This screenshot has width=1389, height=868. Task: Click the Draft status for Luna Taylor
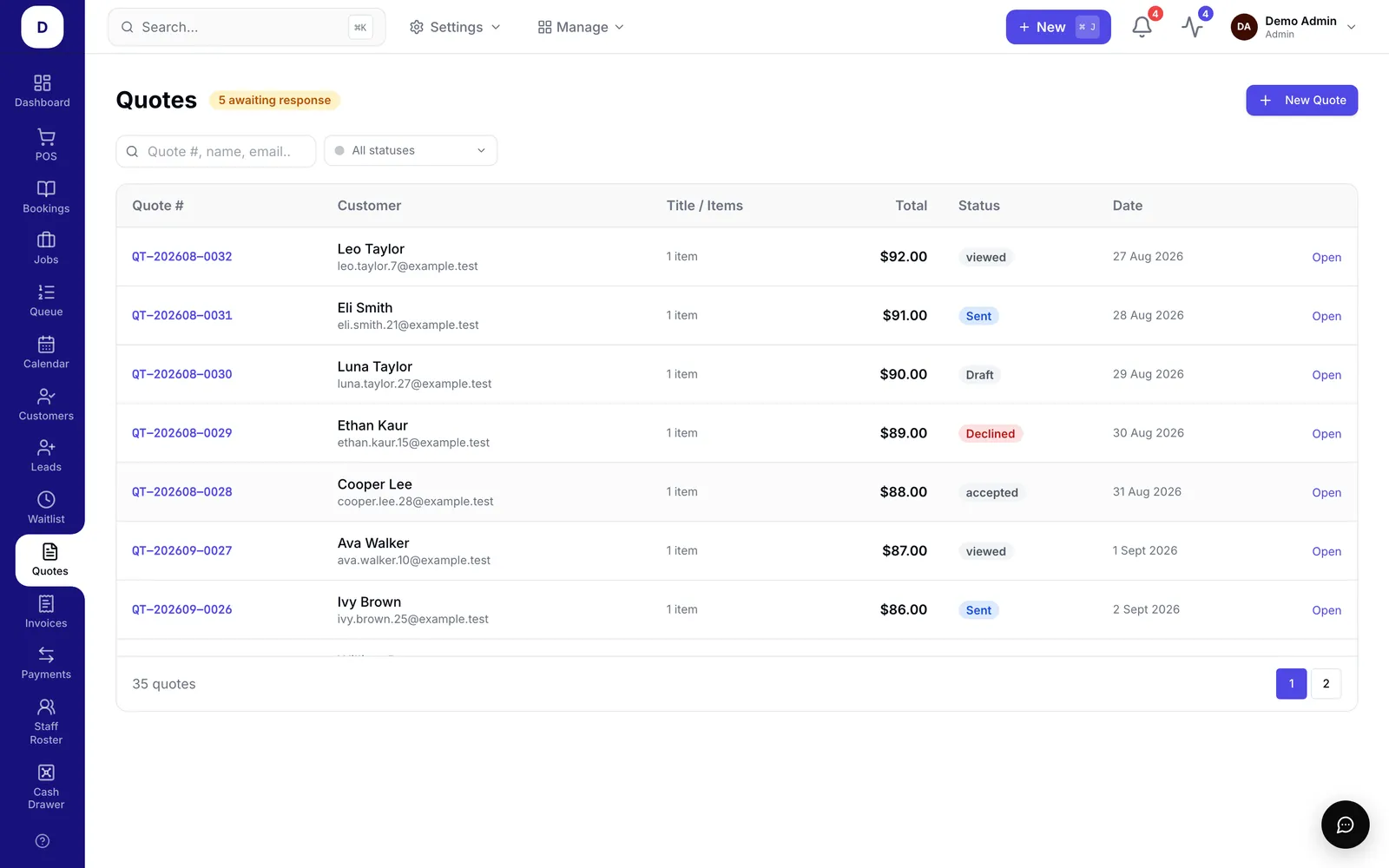[x=979, y=375]
